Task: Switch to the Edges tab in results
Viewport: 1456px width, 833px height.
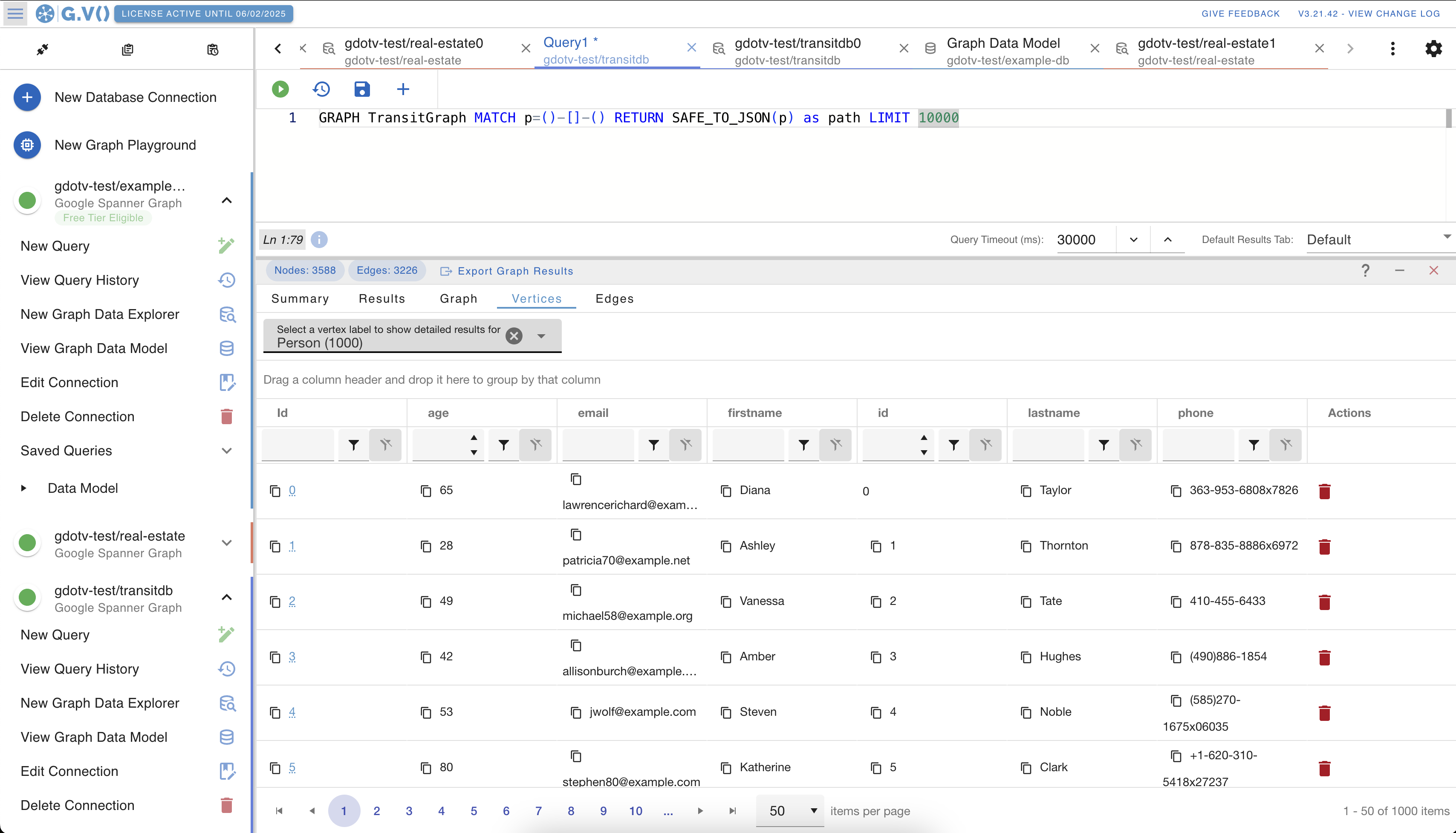Action: 614,299
